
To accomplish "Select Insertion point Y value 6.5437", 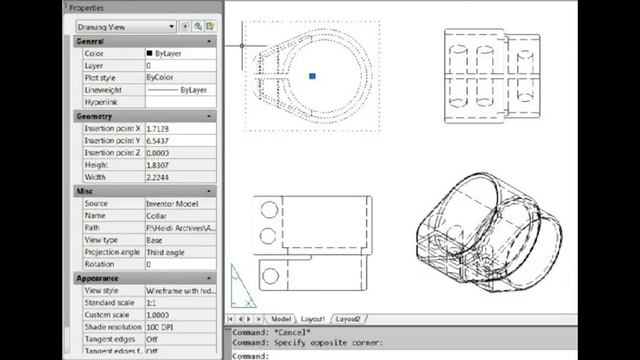I will (181, 141).
